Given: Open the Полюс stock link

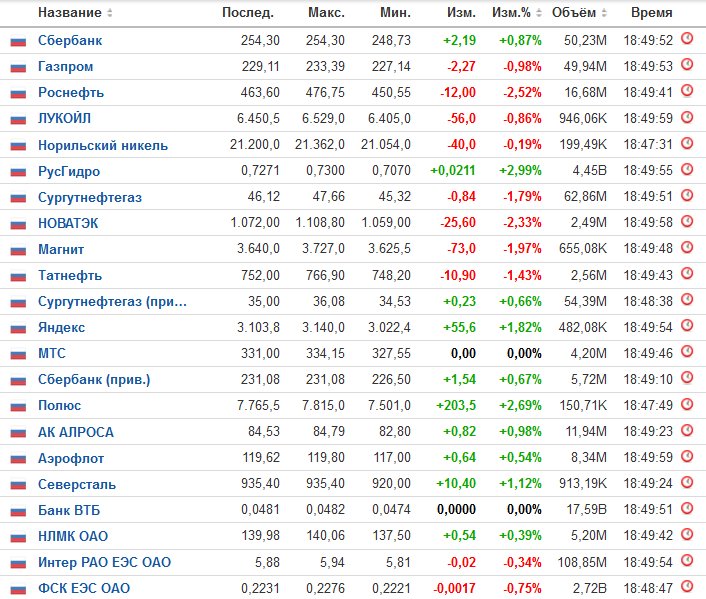Looking at the screenshot, I should point(59,405).
